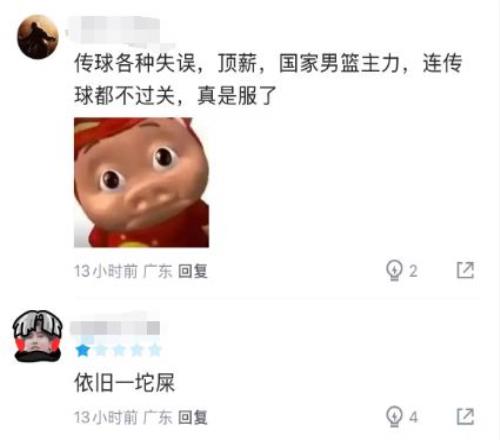This screenshot has width=500, height=440.
Task: Click the second faded rating star
Action: click(101, 350)
